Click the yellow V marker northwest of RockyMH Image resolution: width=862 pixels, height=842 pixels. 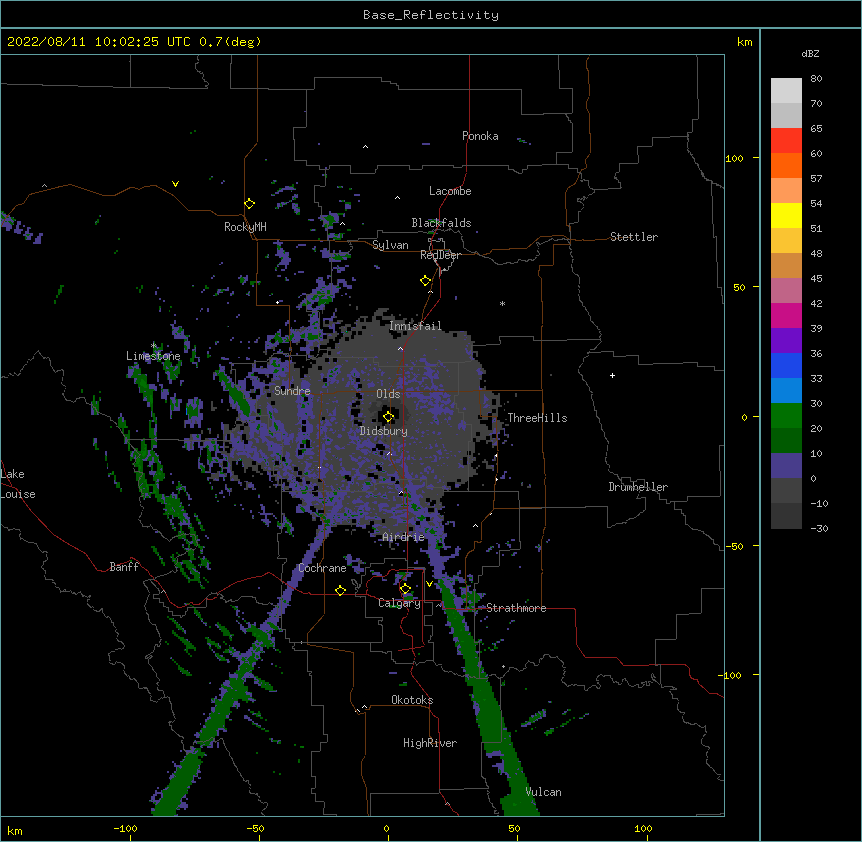pyautogui.click(x=175, y=184)
